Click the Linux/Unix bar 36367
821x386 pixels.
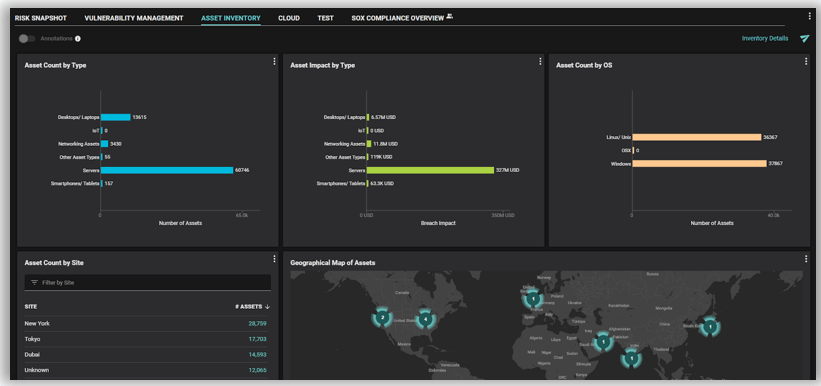pyautogui.click(x=697, y=137)
